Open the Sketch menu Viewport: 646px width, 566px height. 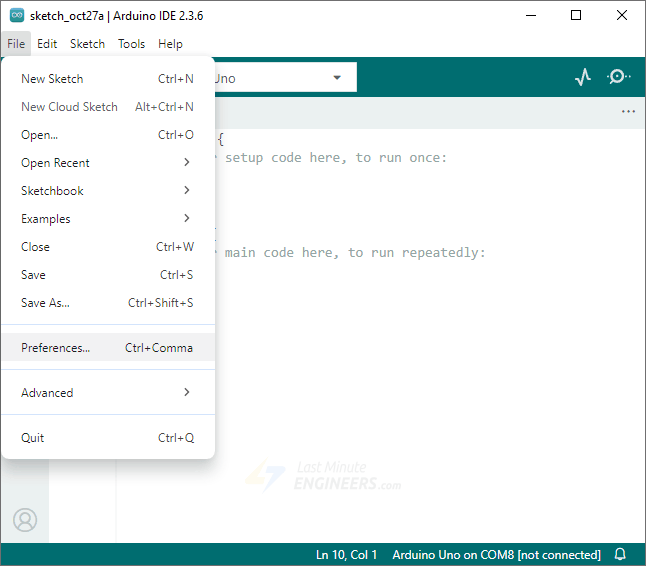87,44
